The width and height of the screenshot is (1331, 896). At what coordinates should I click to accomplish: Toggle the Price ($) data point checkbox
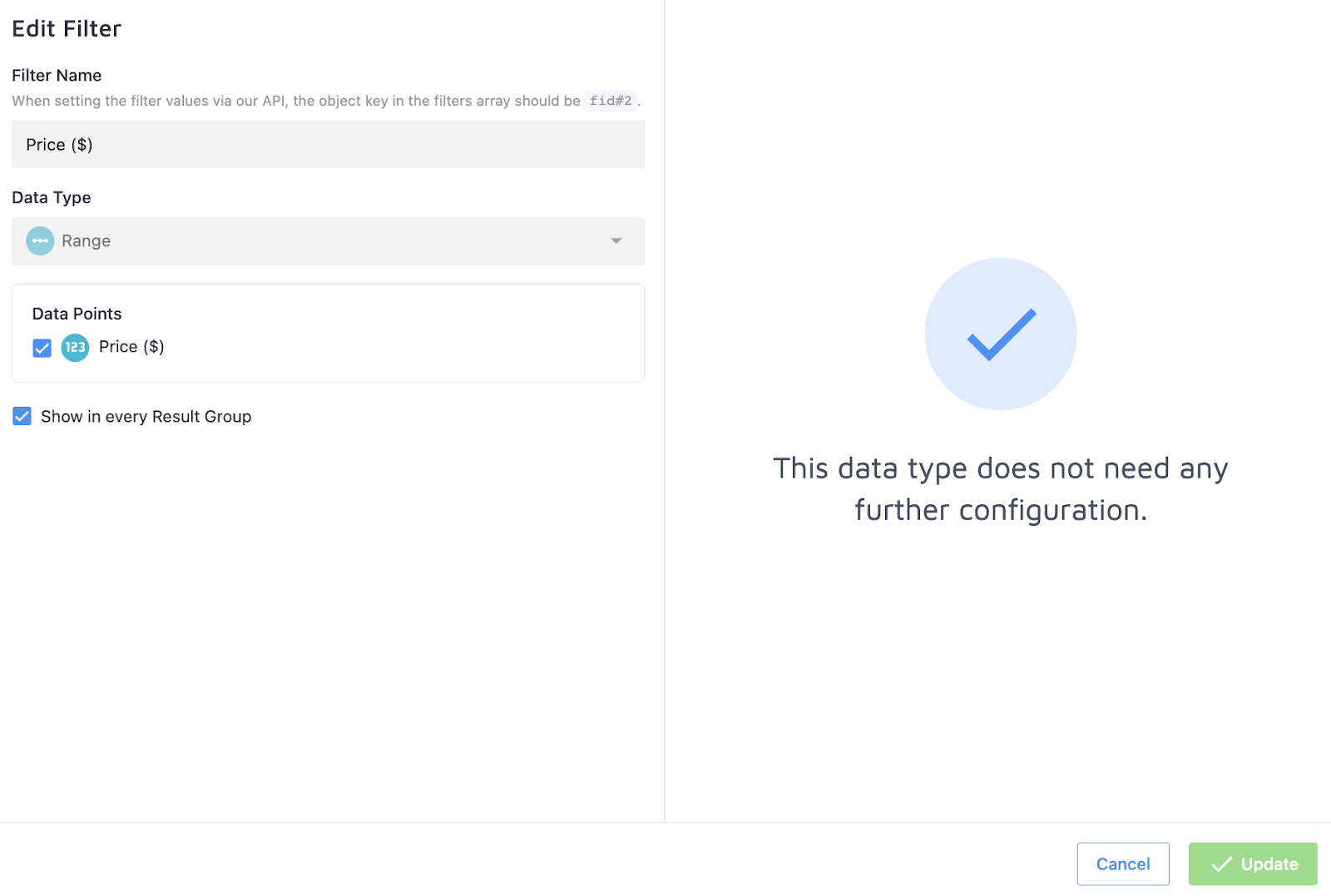[42, 348]
